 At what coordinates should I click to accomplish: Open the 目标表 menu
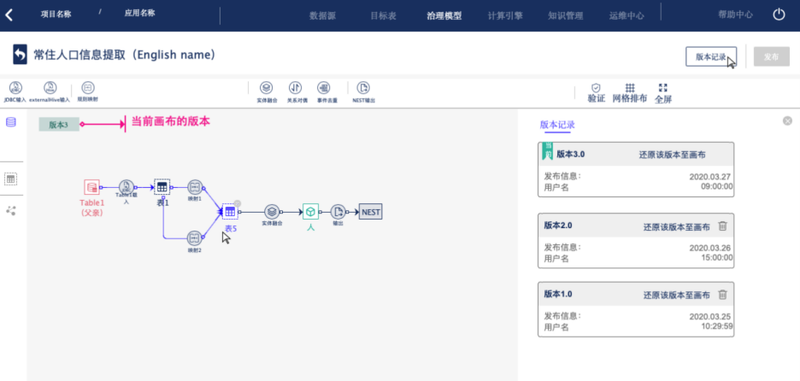[383, 15]
